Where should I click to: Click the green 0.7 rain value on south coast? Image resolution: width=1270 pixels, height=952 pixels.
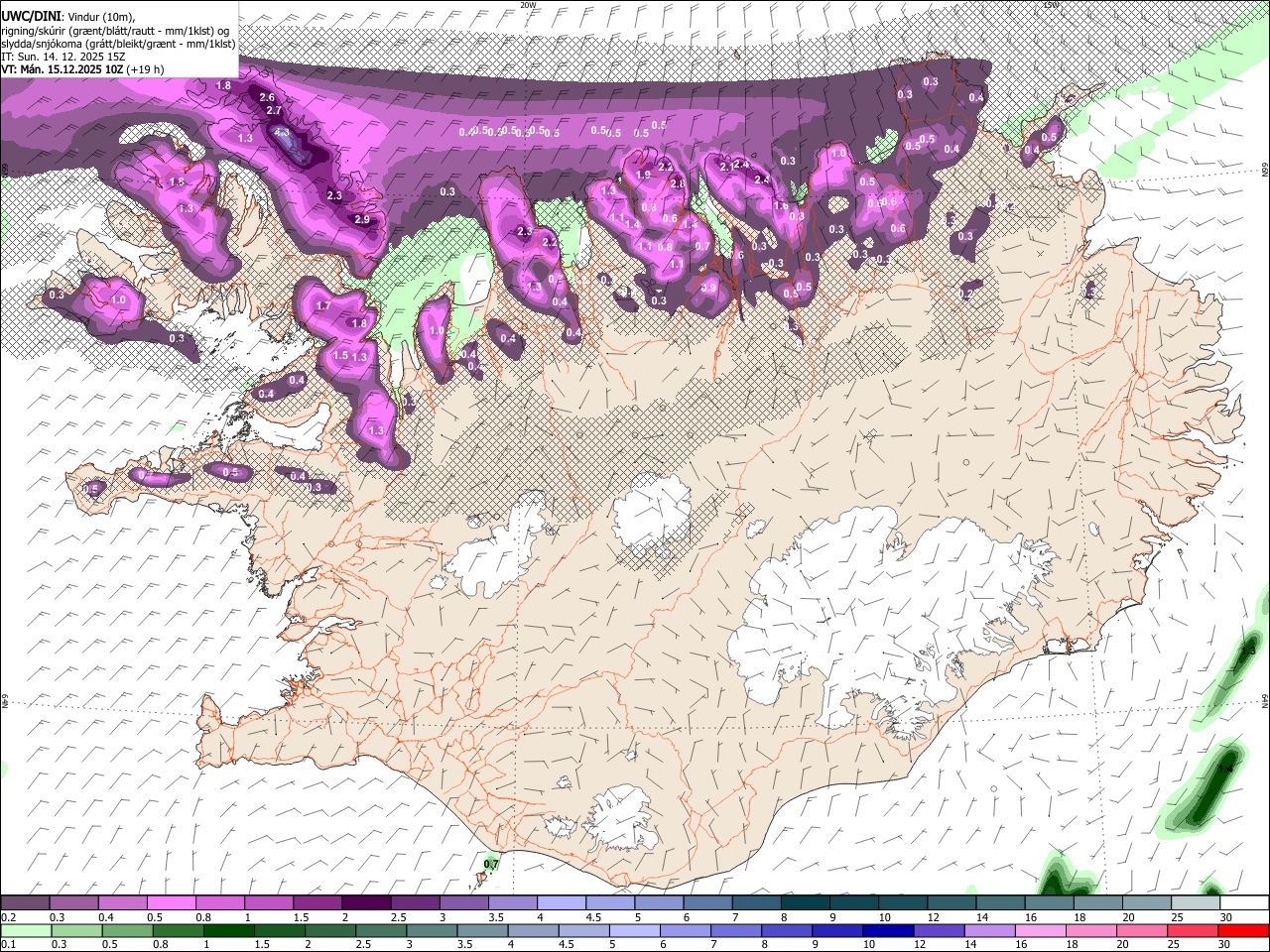pos(490,865)
